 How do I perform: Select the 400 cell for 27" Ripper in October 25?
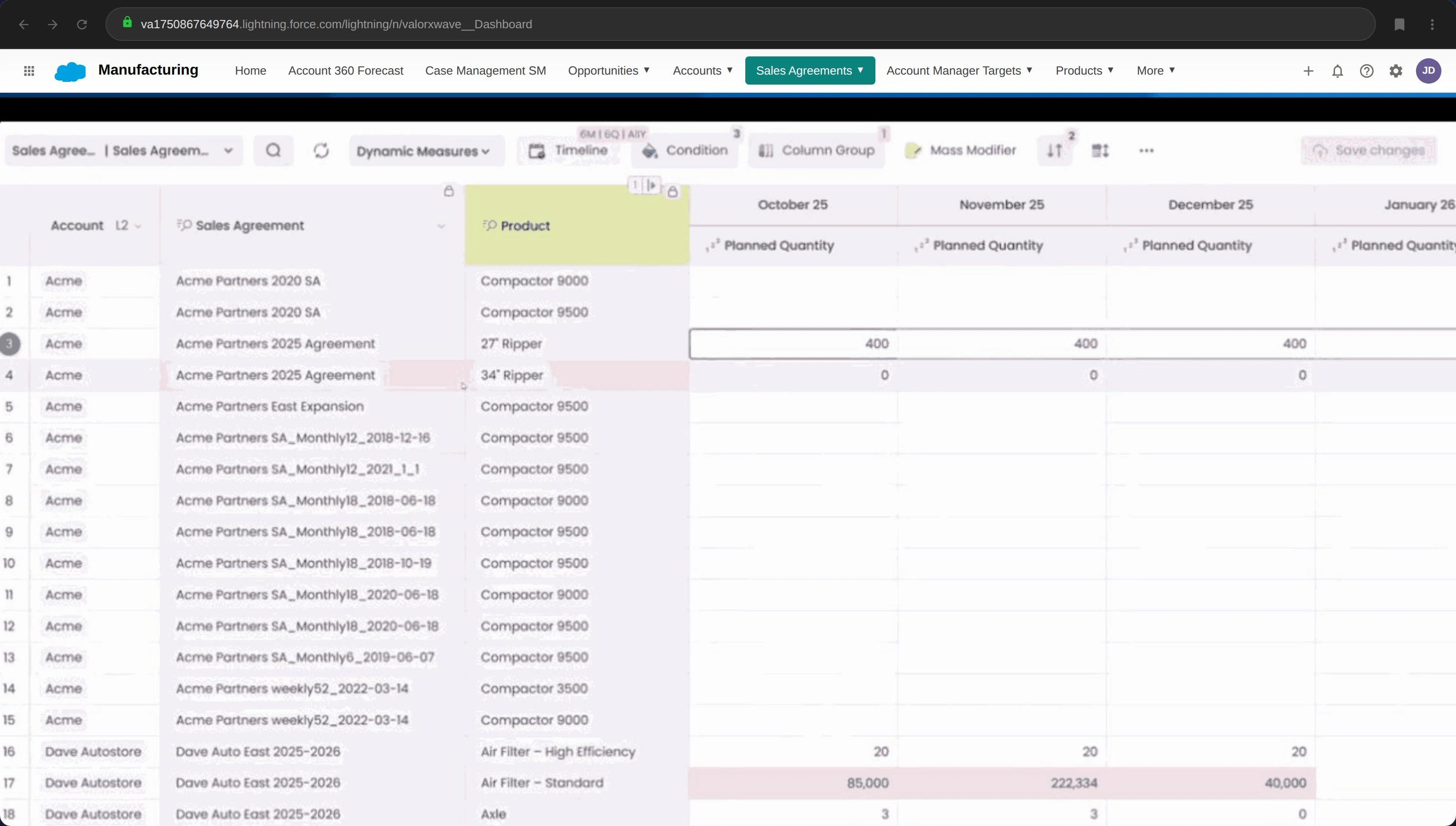tap(793, 344)
